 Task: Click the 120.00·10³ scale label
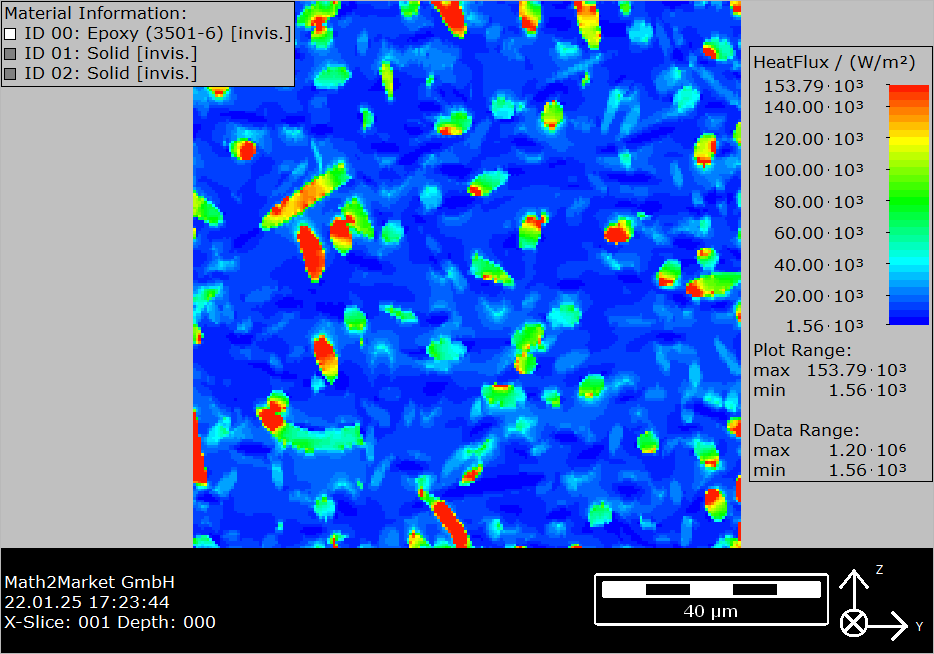(x=814, y=139)
